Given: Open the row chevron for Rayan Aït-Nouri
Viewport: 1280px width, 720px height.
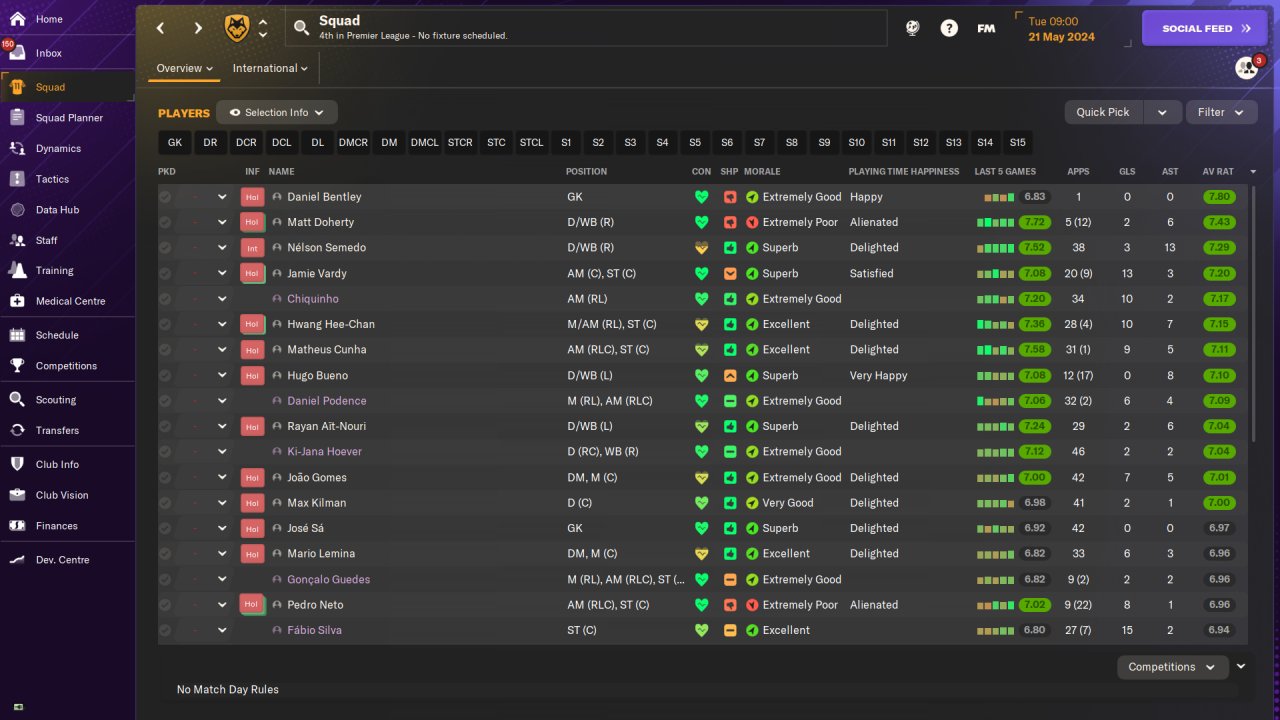Looking at the screenshot, I should tap(222, 426).
